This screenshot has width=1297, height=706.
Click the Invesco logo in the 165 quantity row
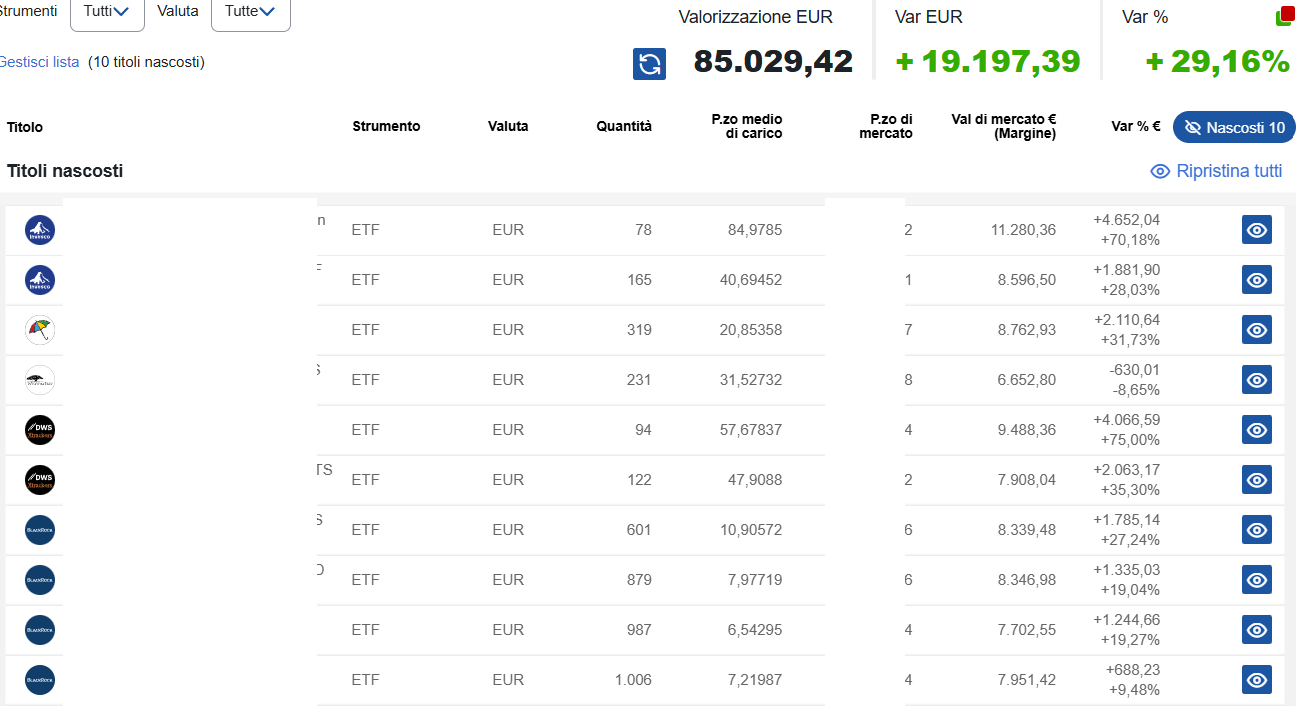40,280
